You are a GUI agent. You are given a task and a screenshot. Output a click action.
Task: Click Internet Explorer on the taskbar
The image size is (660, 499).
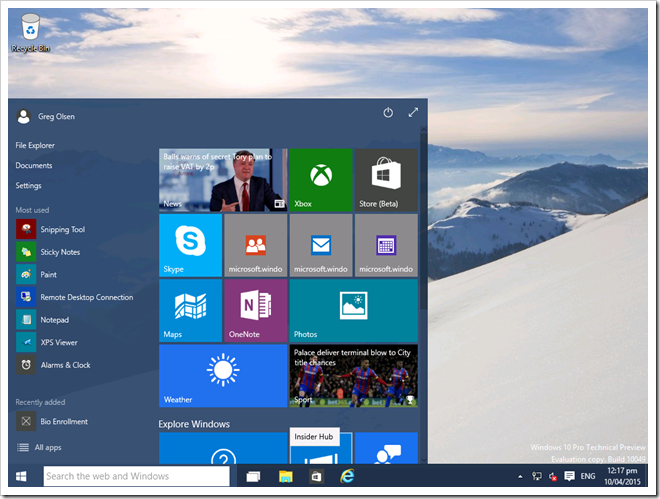coord(348,477)
